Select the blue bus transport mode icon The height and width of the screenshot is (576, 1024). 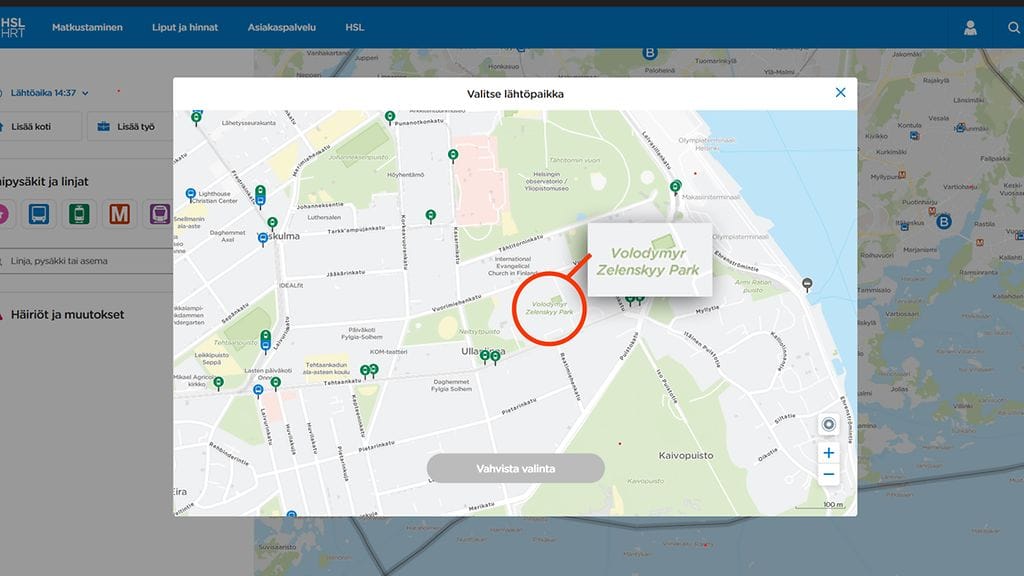click(39, 213)
